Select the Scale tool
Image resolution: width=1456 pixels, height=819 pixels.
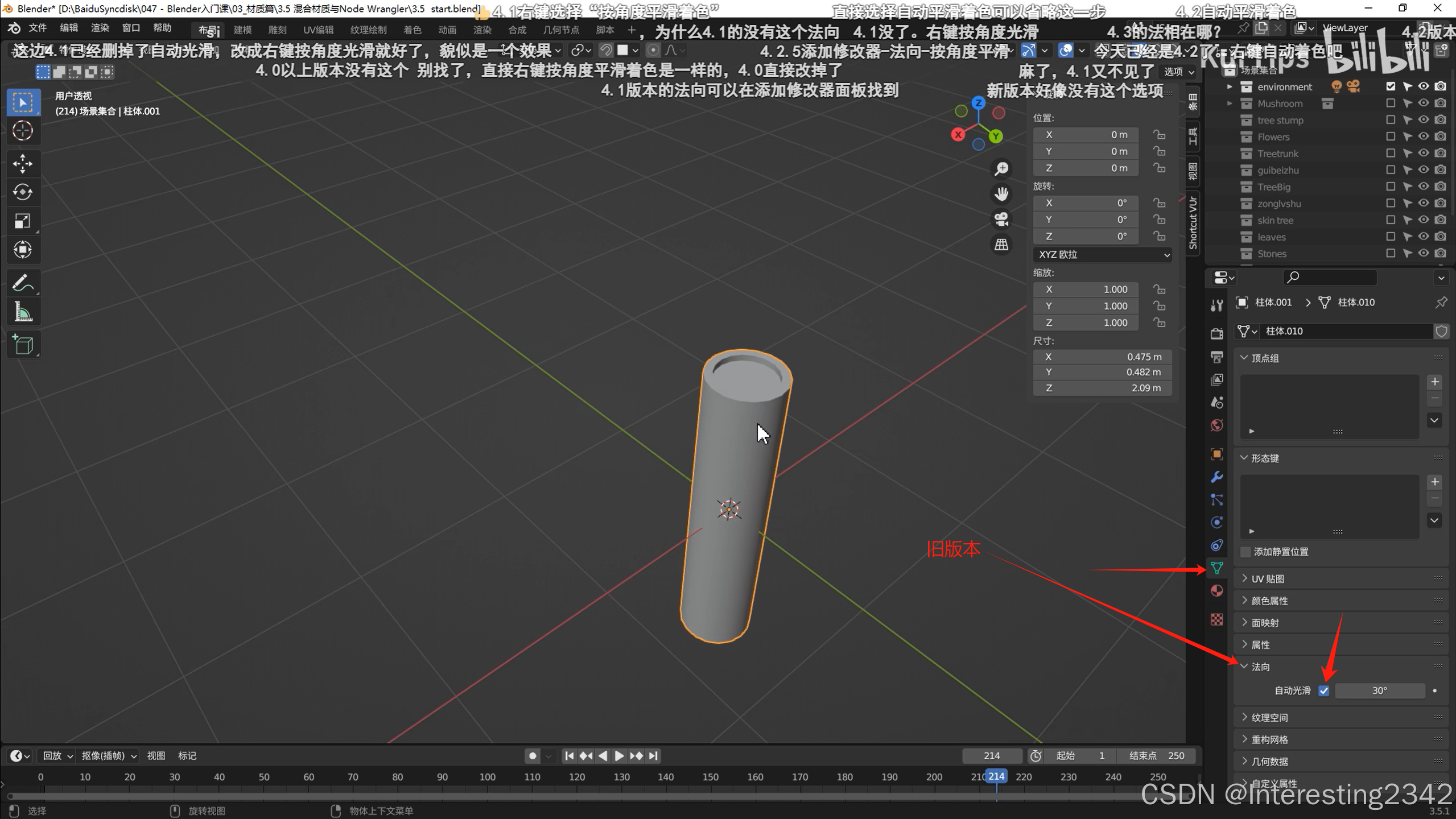point(23,221)
